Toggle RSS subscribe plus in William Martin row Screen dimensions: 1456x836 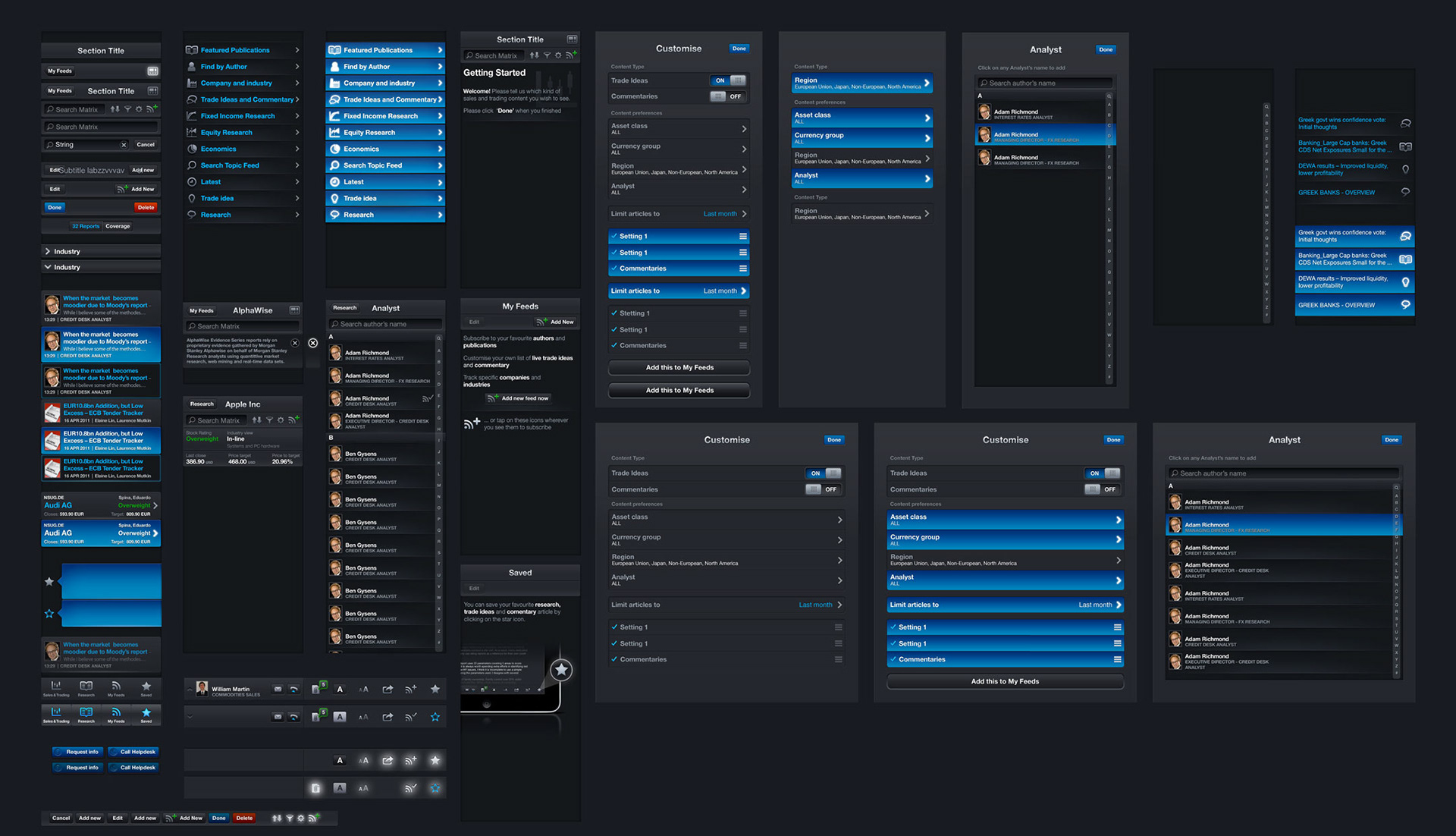pos(411,689)
